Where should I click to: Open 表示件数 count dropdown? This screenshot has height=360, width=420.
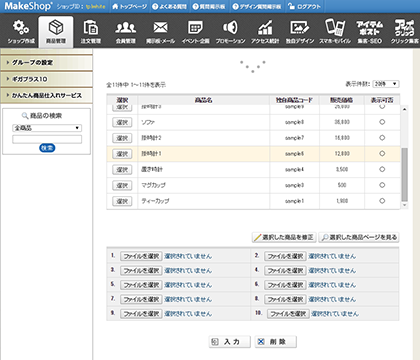click(386, 84)
